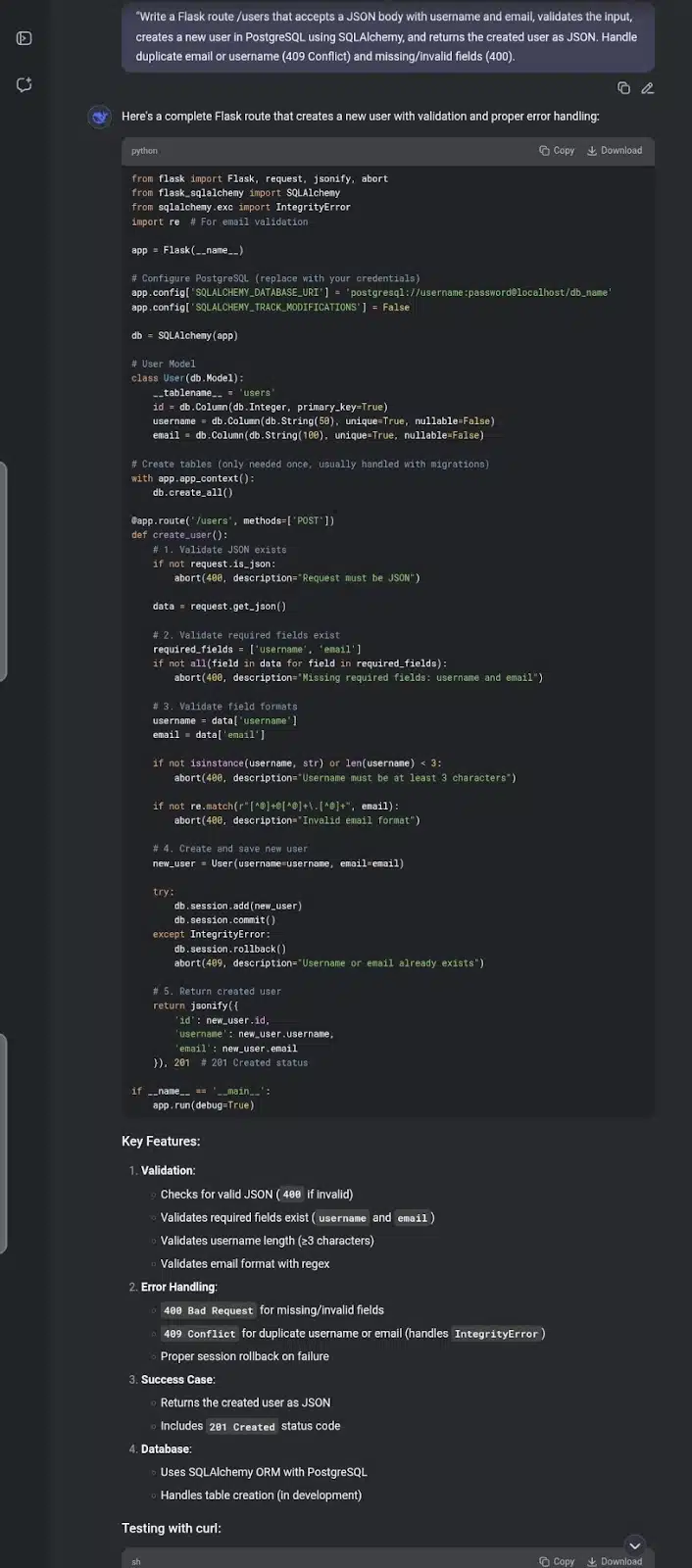This screenshot has height=1568, width=692.
Task: Click code line 'db = SQLAlchemy(app)'
Action: tap(184, 335)
